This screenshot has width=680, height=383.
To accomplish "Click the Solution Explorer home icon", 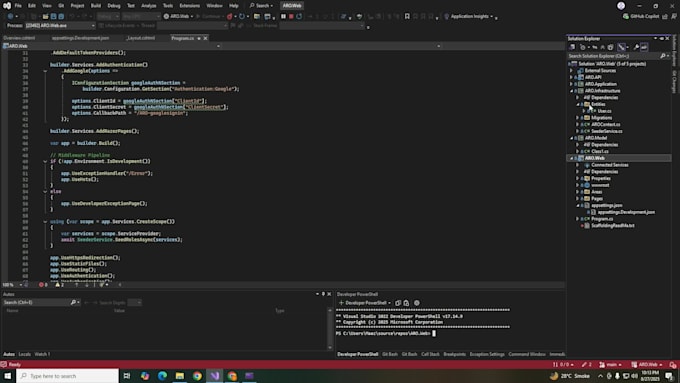I will click(x=572, y=47).
